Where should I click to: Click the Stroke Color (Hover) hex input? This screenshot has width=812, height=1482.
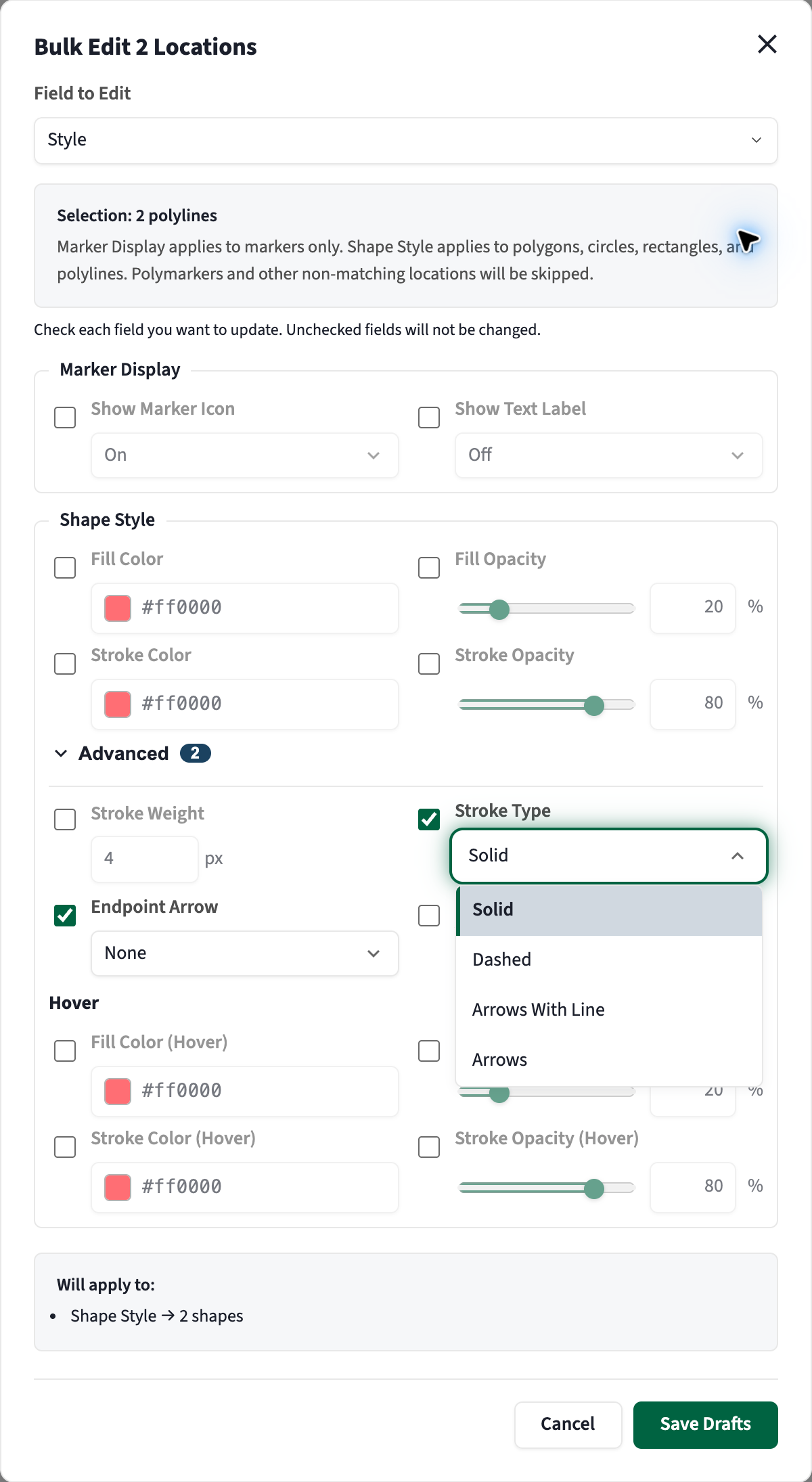245,1188
